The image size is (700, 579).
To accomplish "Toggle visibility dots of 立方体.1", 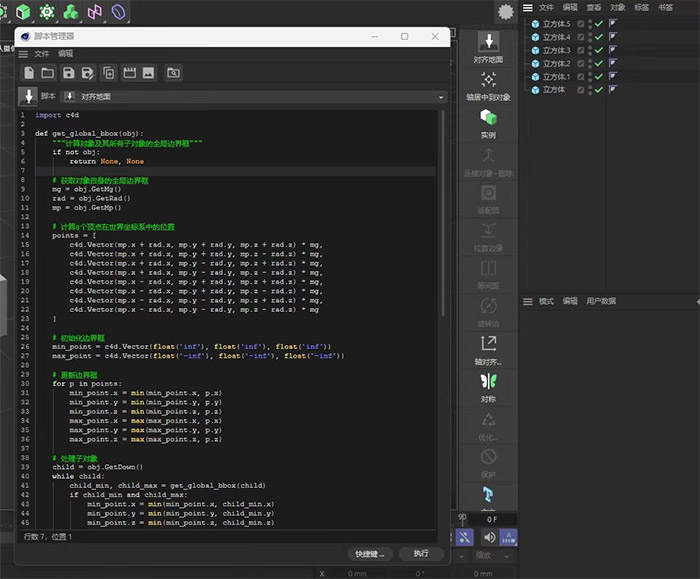I will coord(590,77).
